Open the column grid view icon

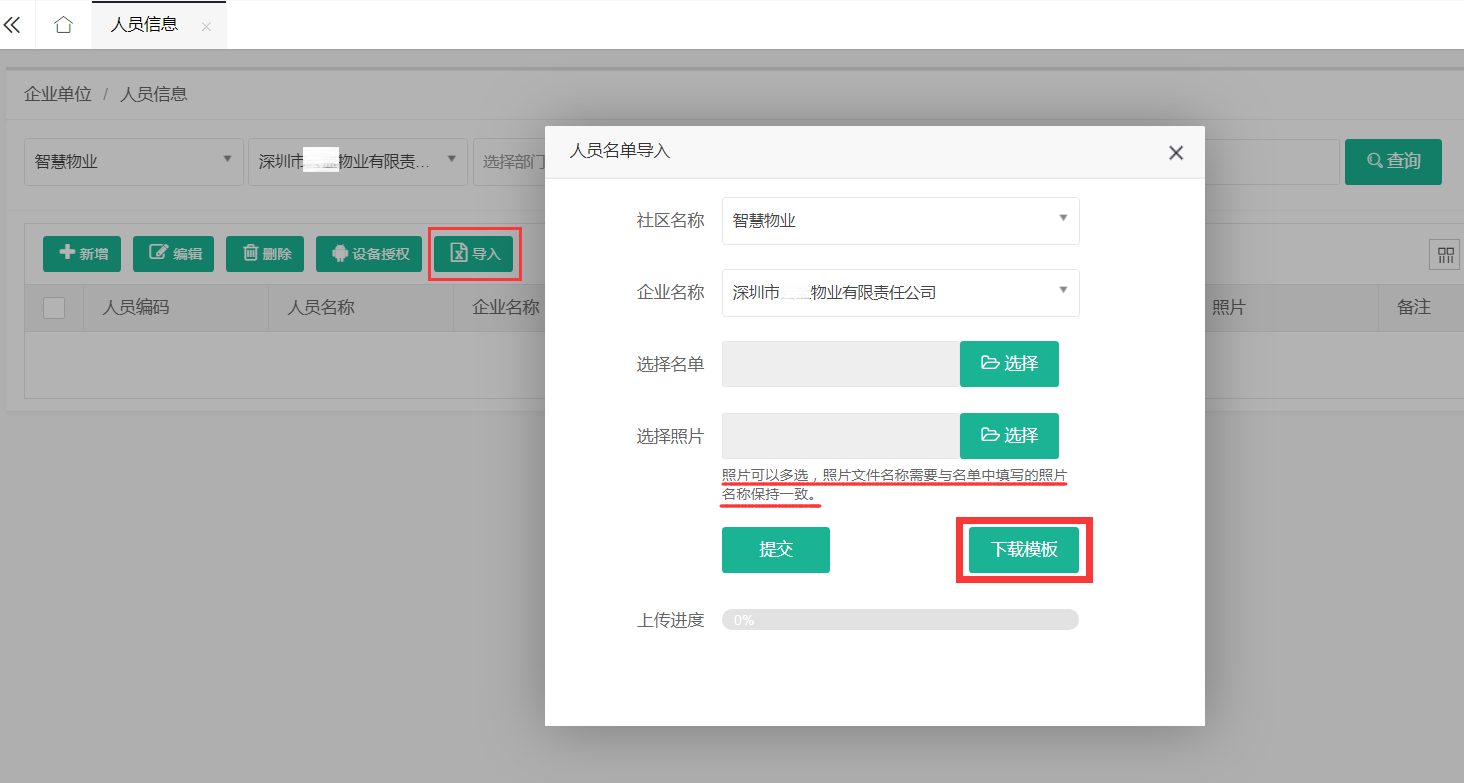pos(1445,255)
